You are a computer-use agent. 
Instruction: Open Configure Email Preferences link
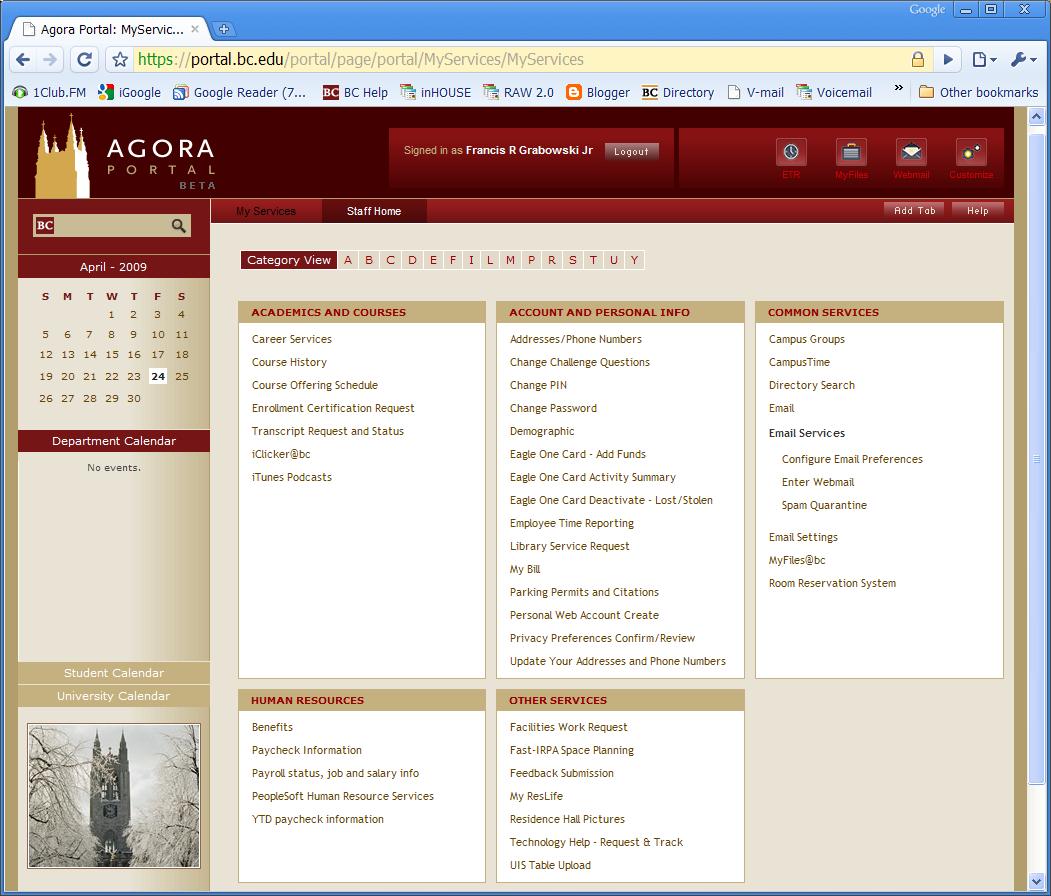(x=852, y=459)
